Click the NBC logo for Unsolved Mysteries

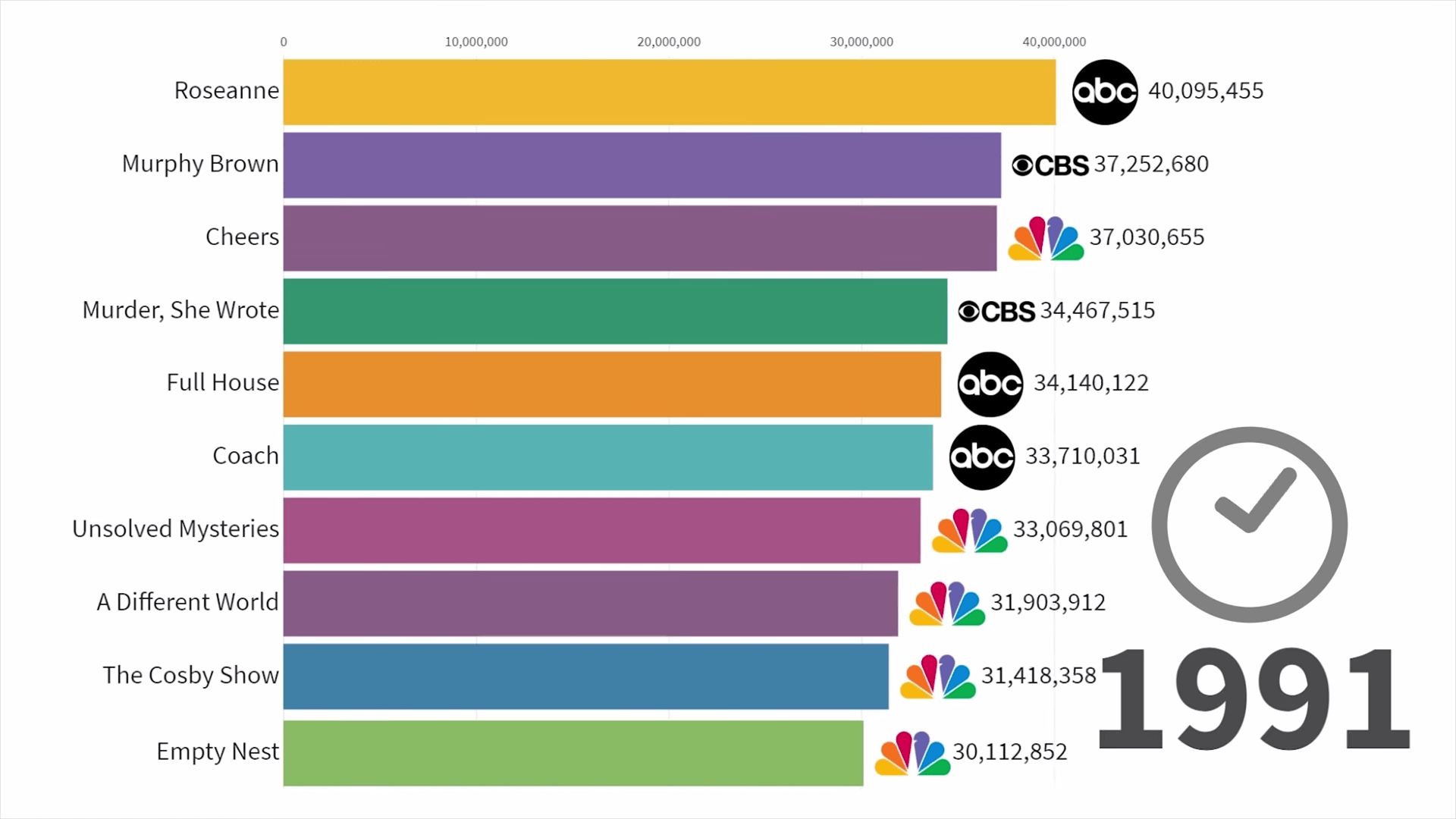coord(969,530)
